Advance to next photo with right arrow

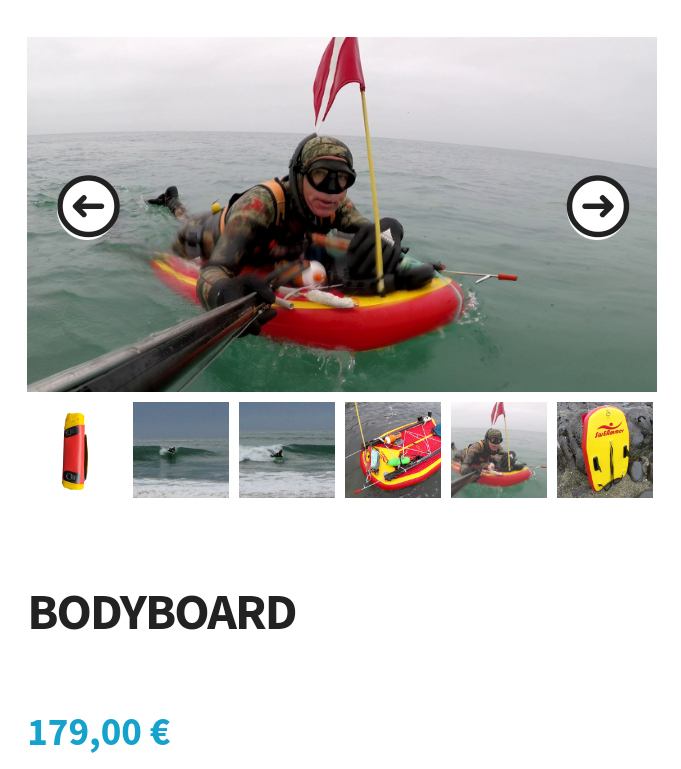(598, 206)
